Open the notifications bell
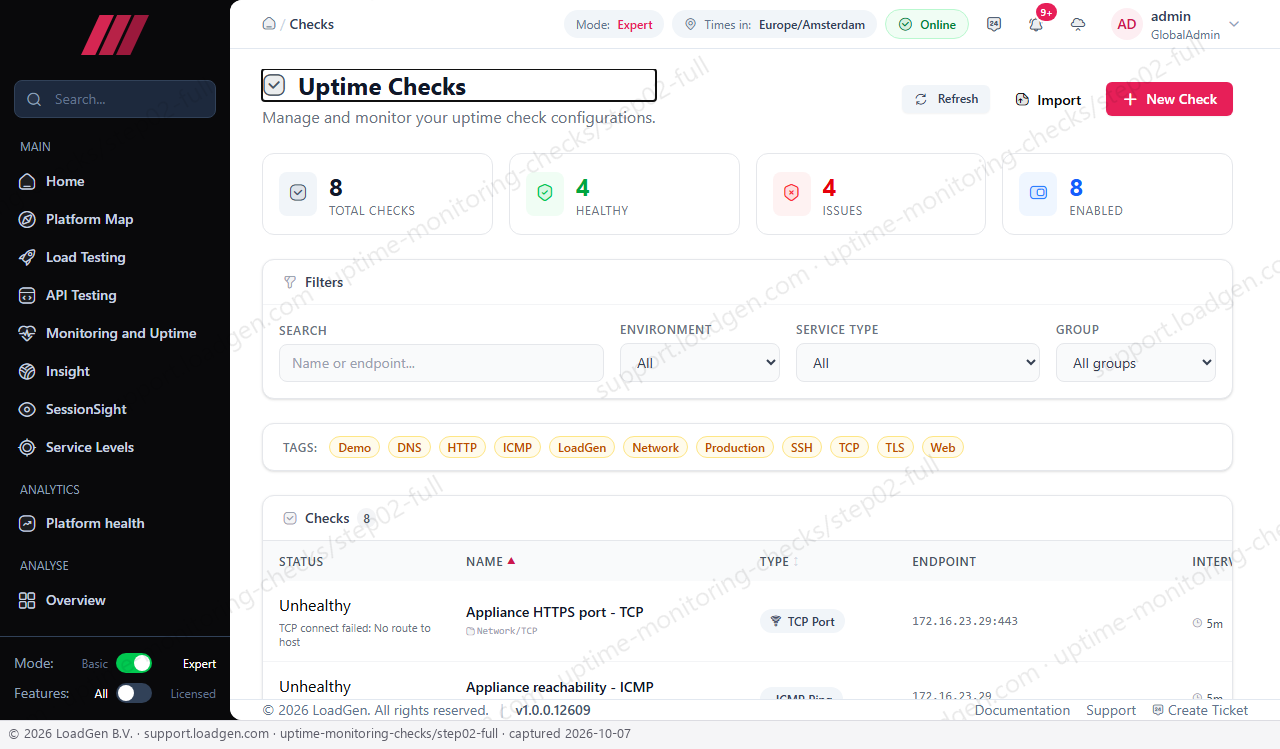This screenshot has width=1280, height=749. [x=1036, y=24]
